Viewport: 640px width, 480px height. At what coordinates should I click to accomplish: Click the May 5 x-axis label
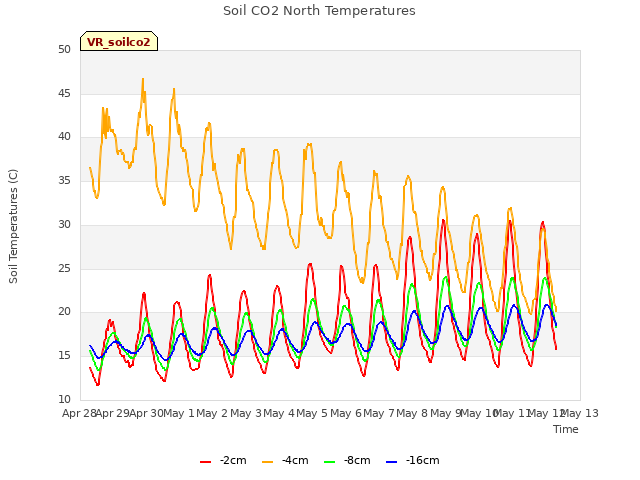click(x=312, y=413)
